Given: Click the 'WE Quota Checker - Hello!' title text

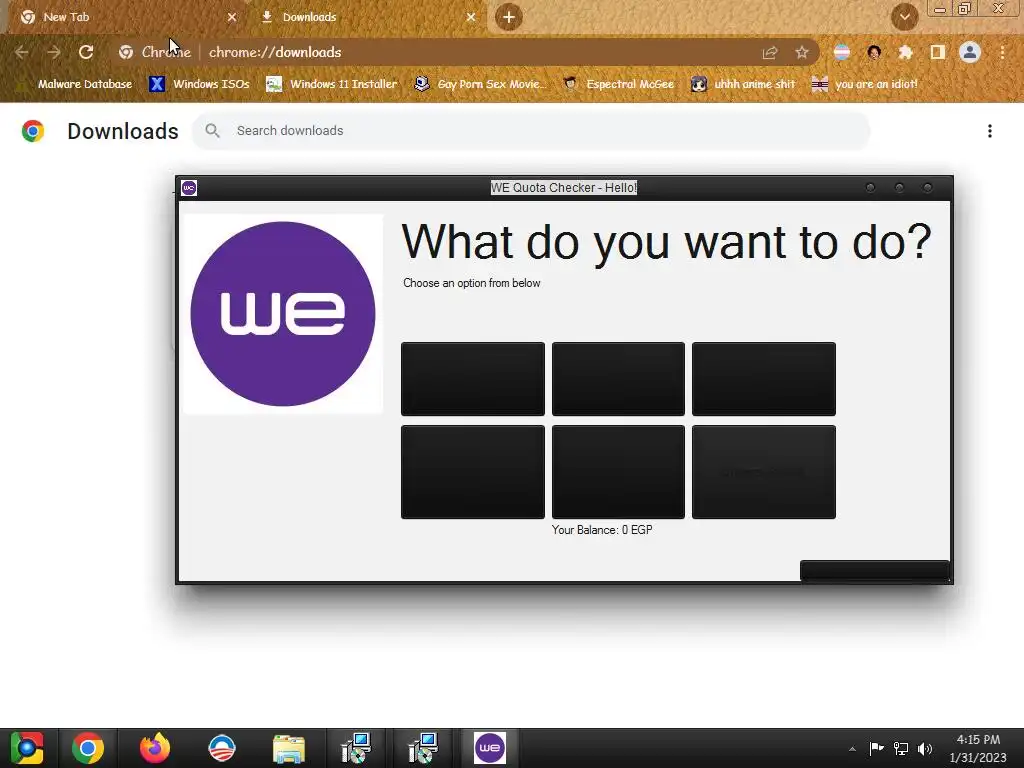Looking at the screenshot, I should tap(564, 187).
